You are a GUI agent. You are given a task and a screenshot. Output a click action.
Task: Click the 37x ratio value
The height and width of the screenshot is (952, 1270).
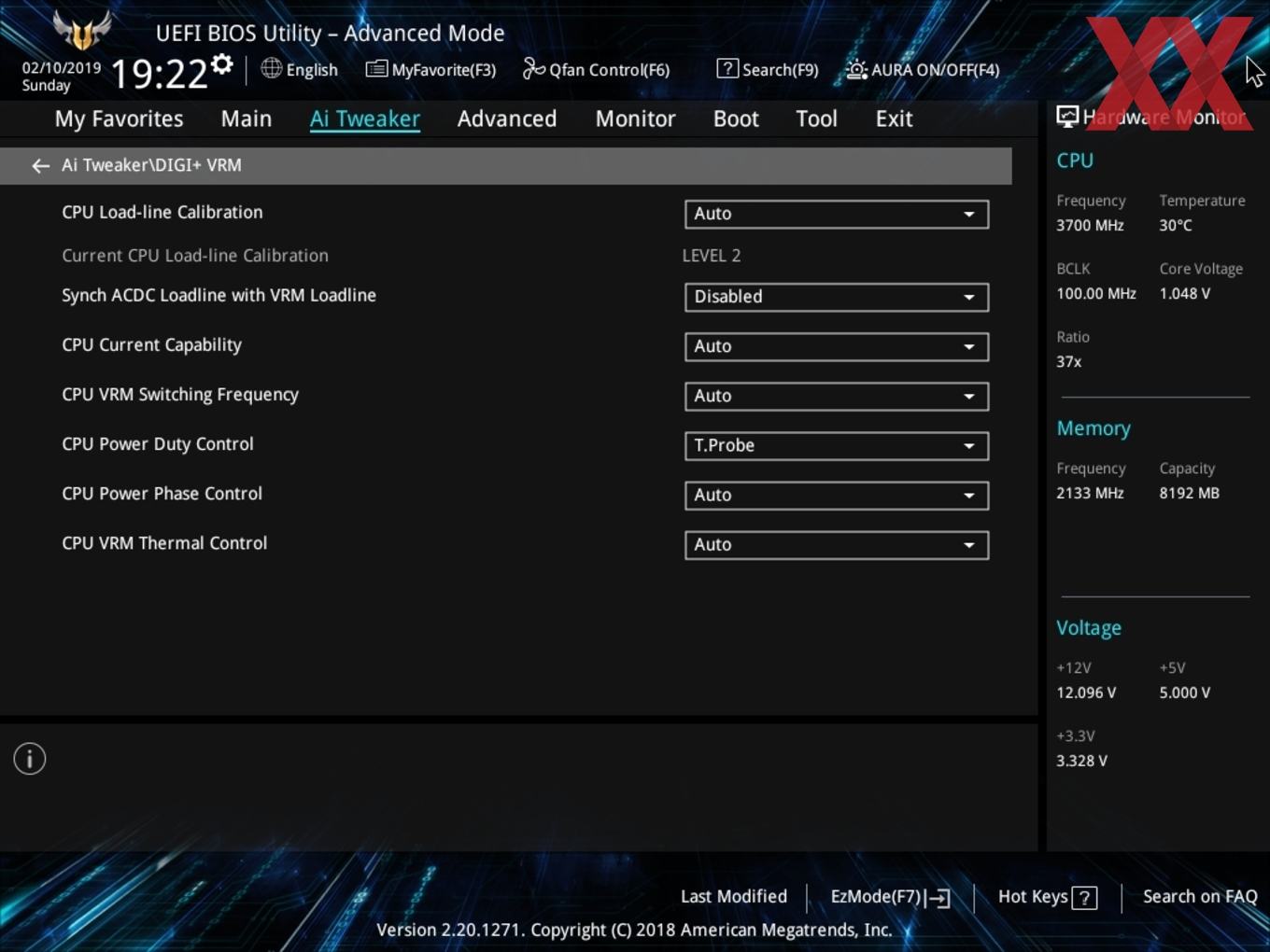point(1069,361)
